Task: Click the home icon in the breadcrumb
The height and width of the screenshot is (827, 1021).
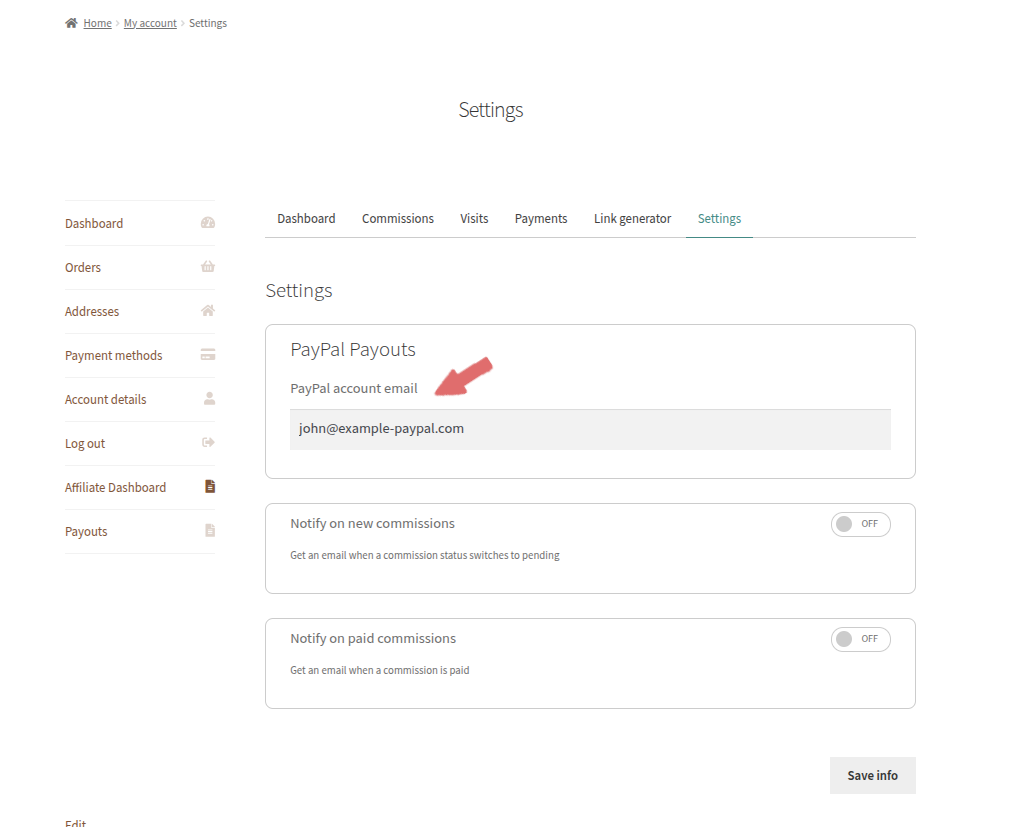Action: [x=71, y=23]
